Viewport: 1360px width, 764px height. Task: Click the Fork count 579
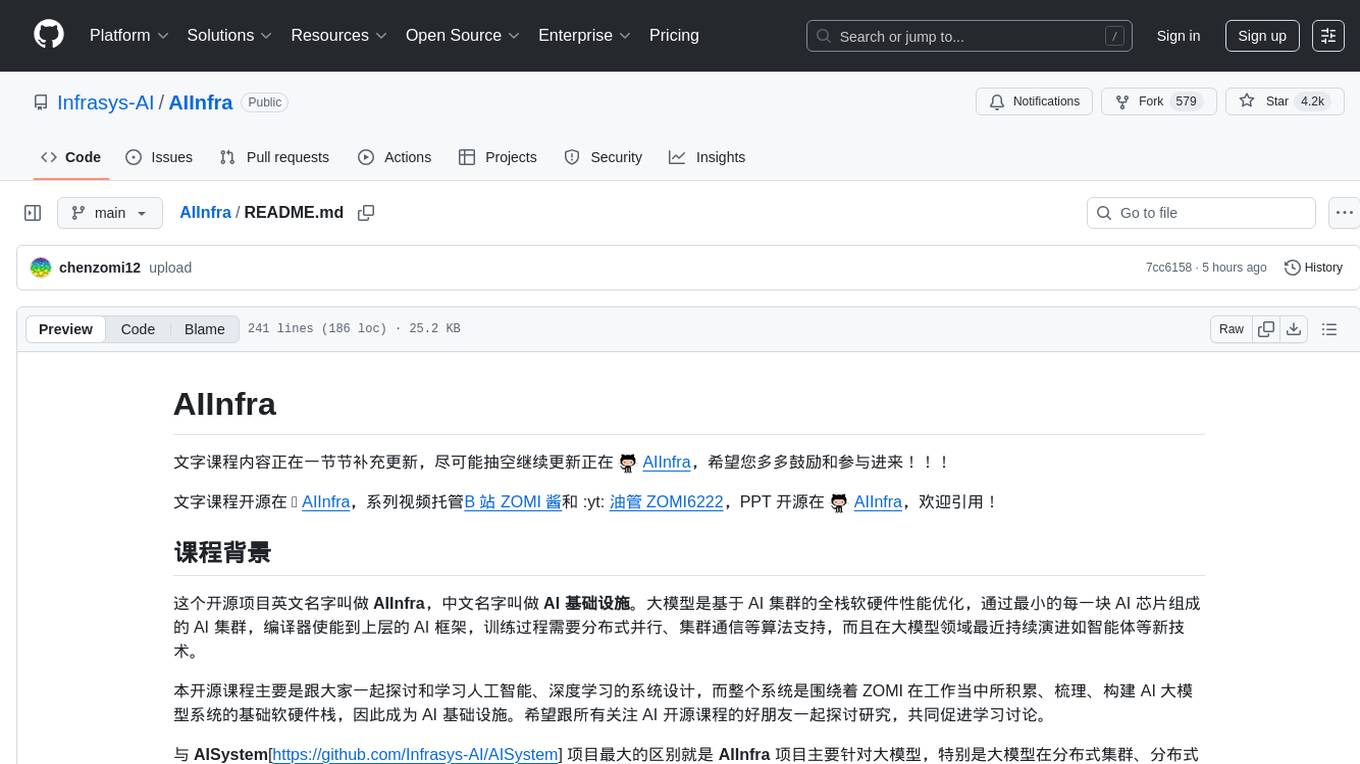pyautogui.click(x=1186, y=102)
